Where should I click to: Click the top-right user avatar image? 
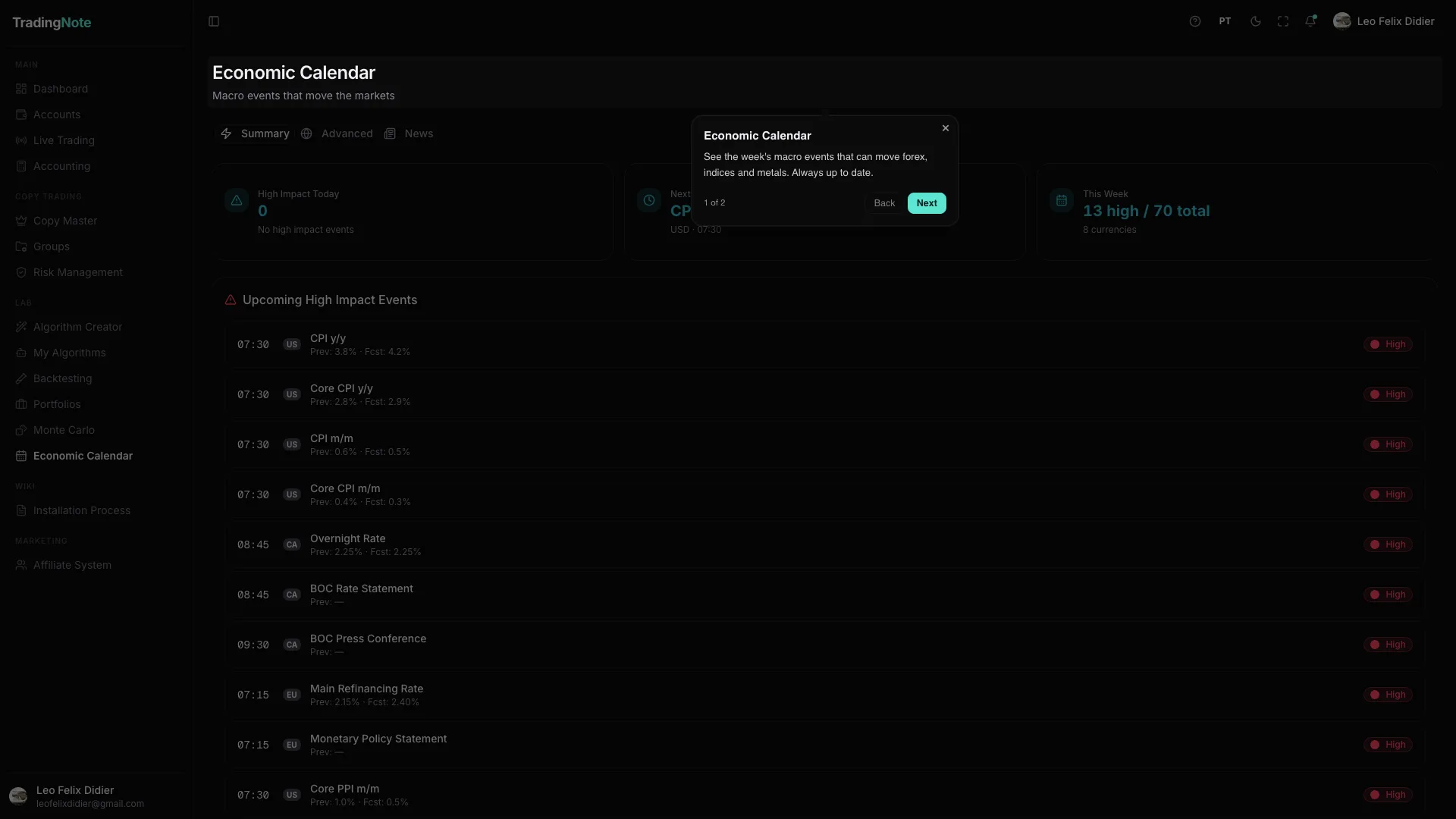click(1342, 21)
